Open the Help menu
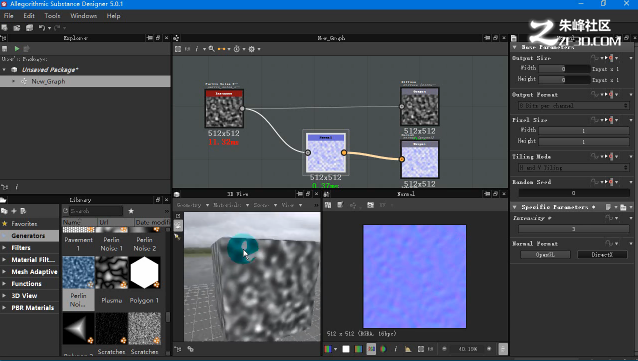 pos(114,16)
